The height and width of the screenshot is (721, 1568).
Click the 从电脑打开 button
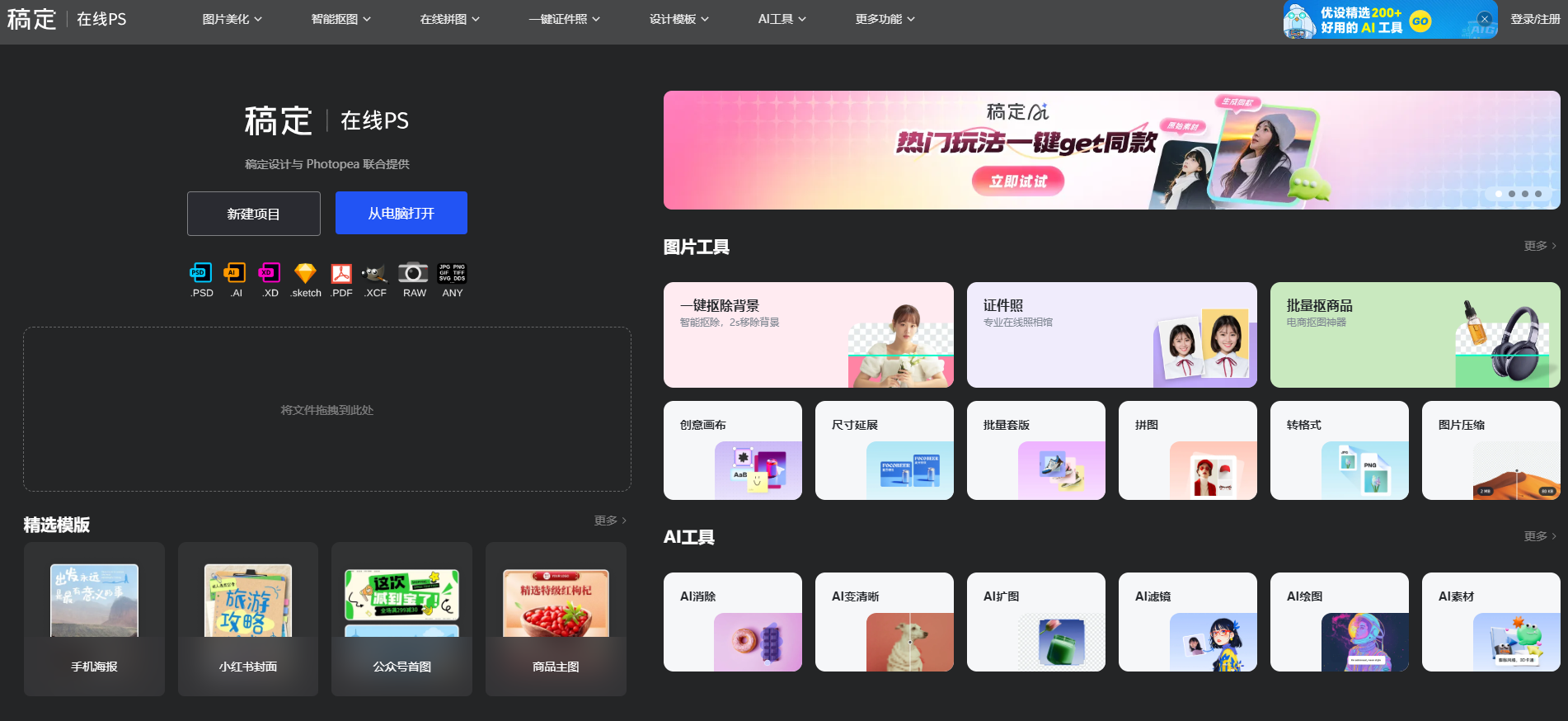pyautogui.click(x=401, y=213)
